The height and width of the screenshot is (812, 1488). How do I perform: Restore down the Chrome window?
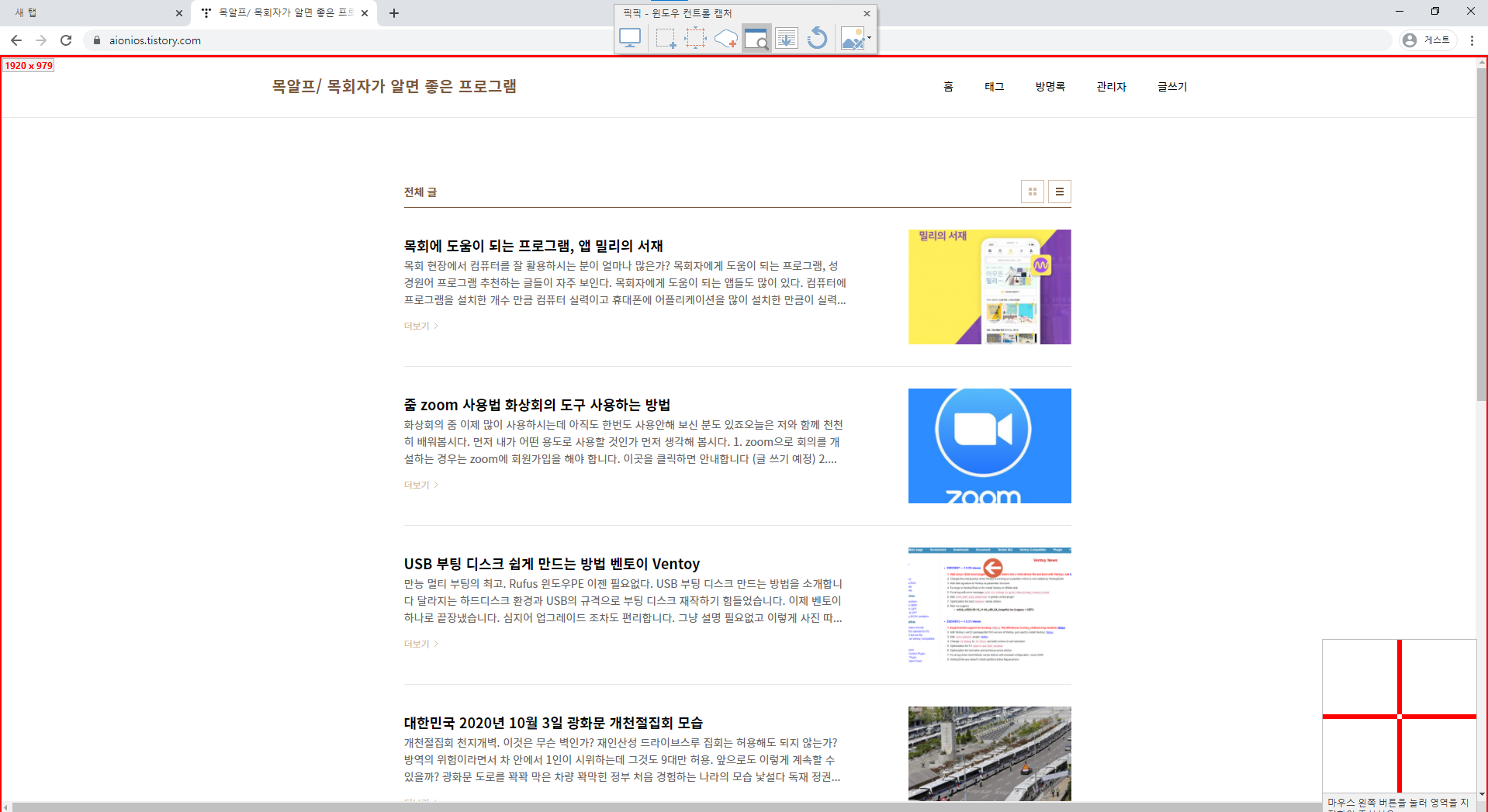(1435, 11)
